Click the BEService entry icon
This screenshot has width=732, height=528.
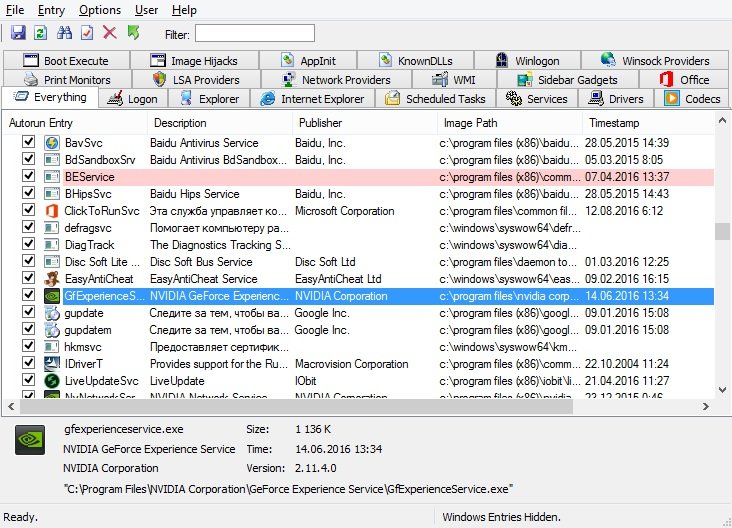(52, 177)
